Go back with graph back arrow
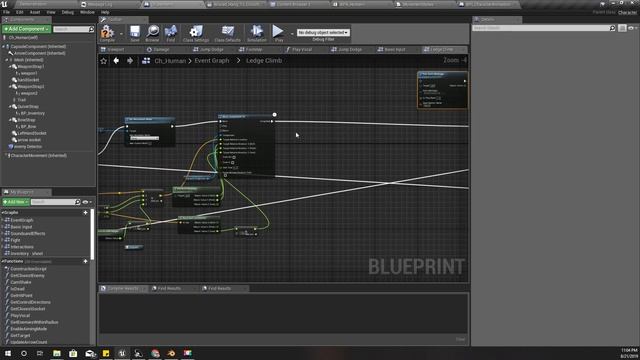Screen dimensions: 640x360 [116, 60]
